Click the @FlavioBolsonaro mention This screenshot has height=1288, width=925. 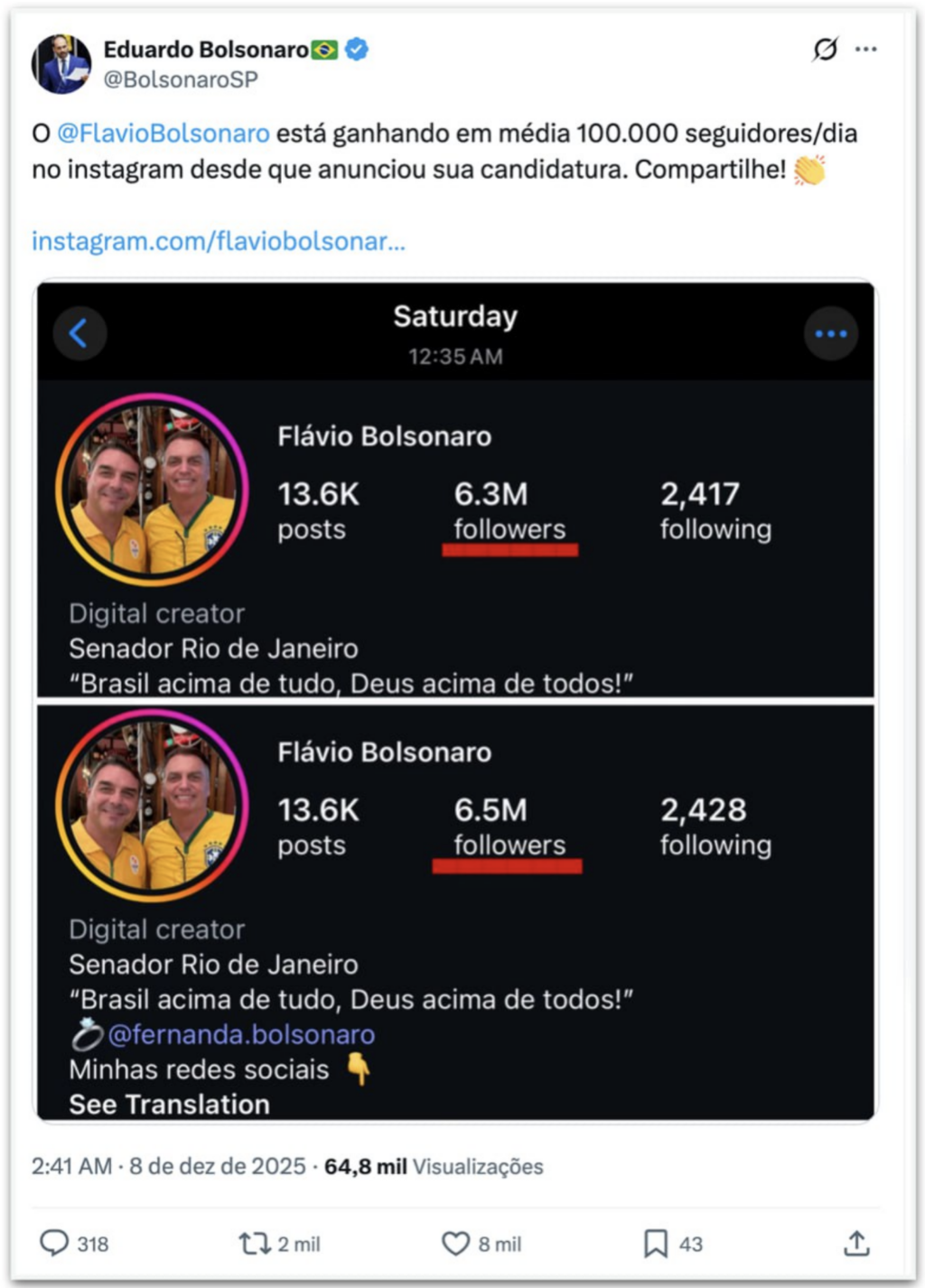click(x=164, y=134)
